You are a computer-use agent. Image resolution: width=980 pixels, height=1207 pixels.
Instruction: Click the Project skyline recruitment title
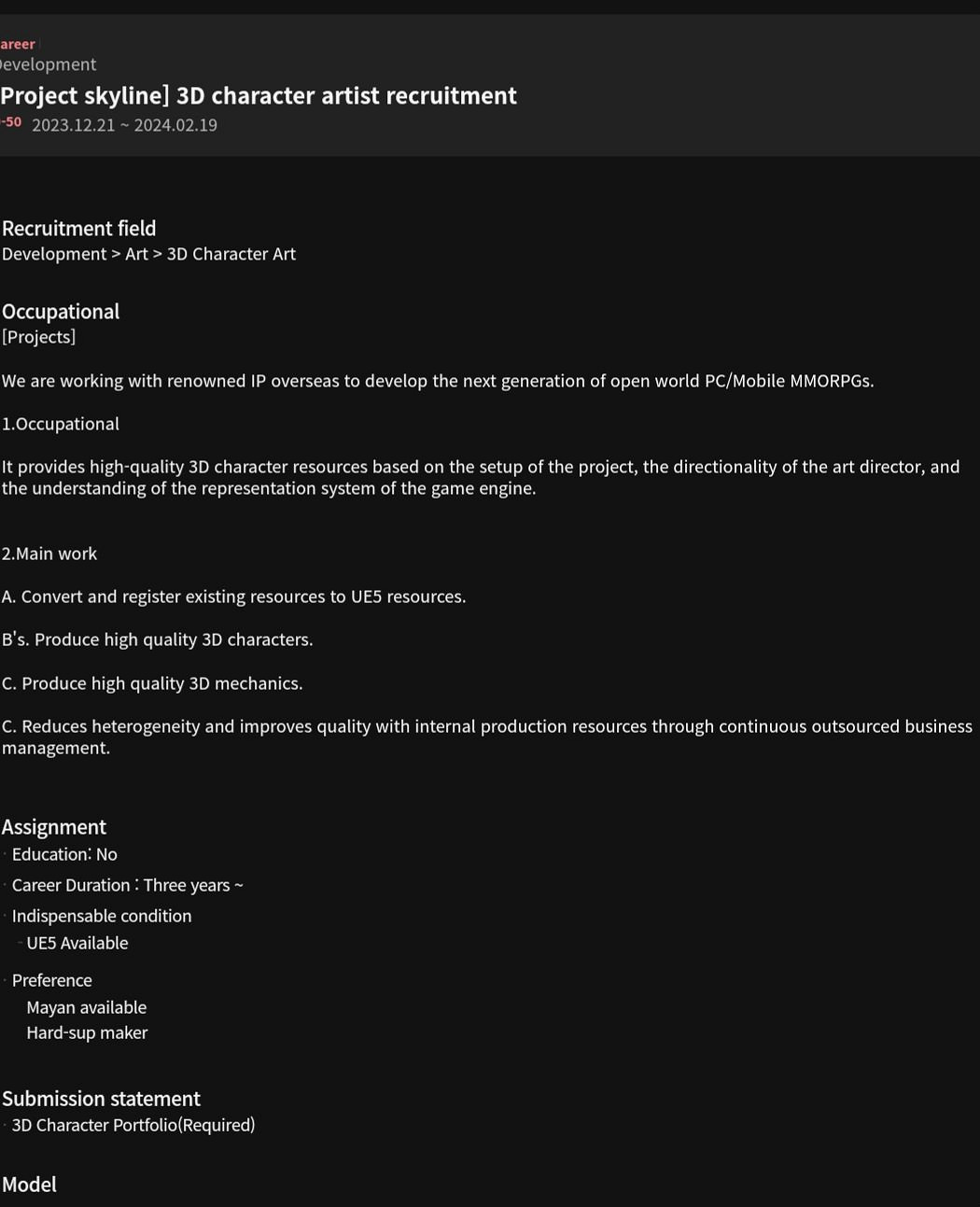pyautogui.click(x=259, y=95)
